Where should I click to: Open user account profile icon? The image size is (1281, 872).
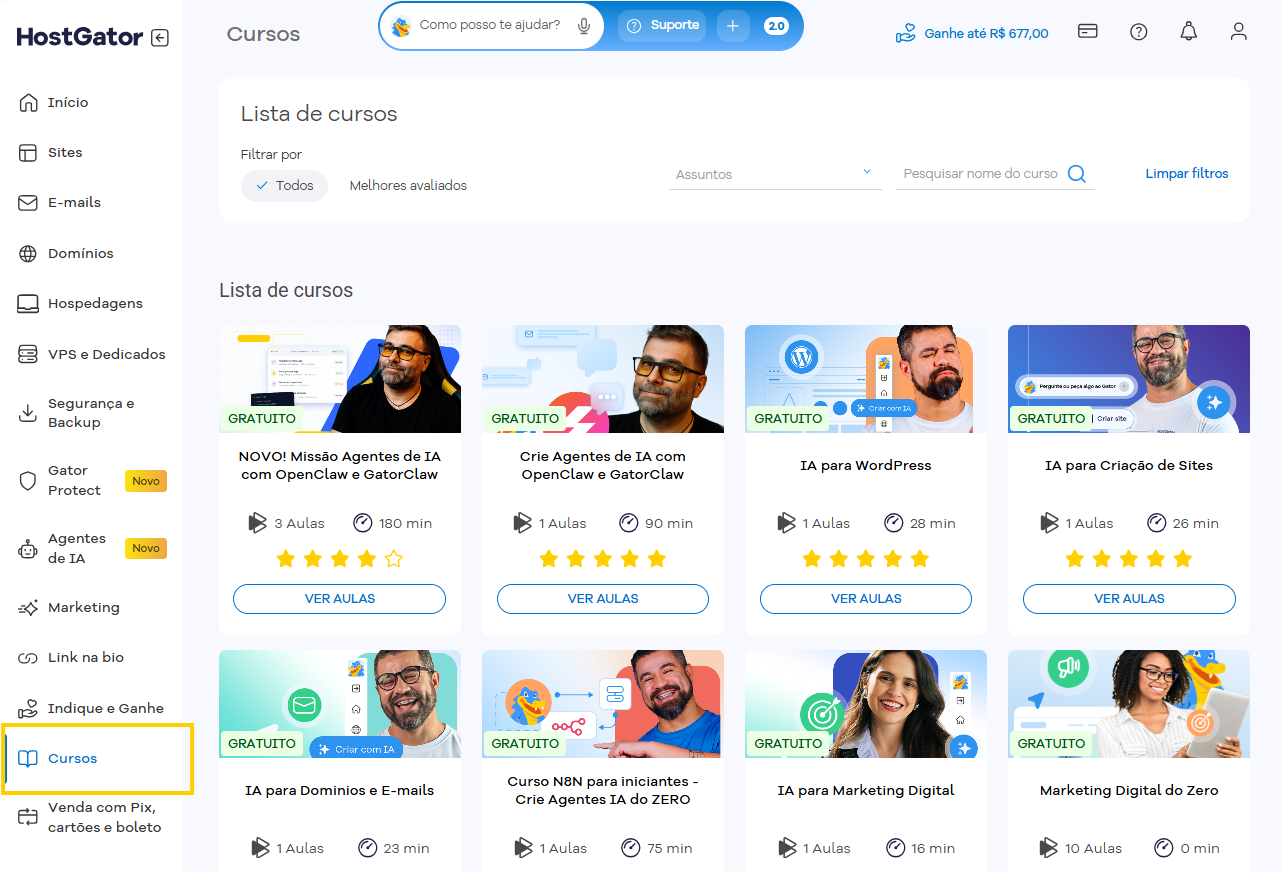point(1238,31)
